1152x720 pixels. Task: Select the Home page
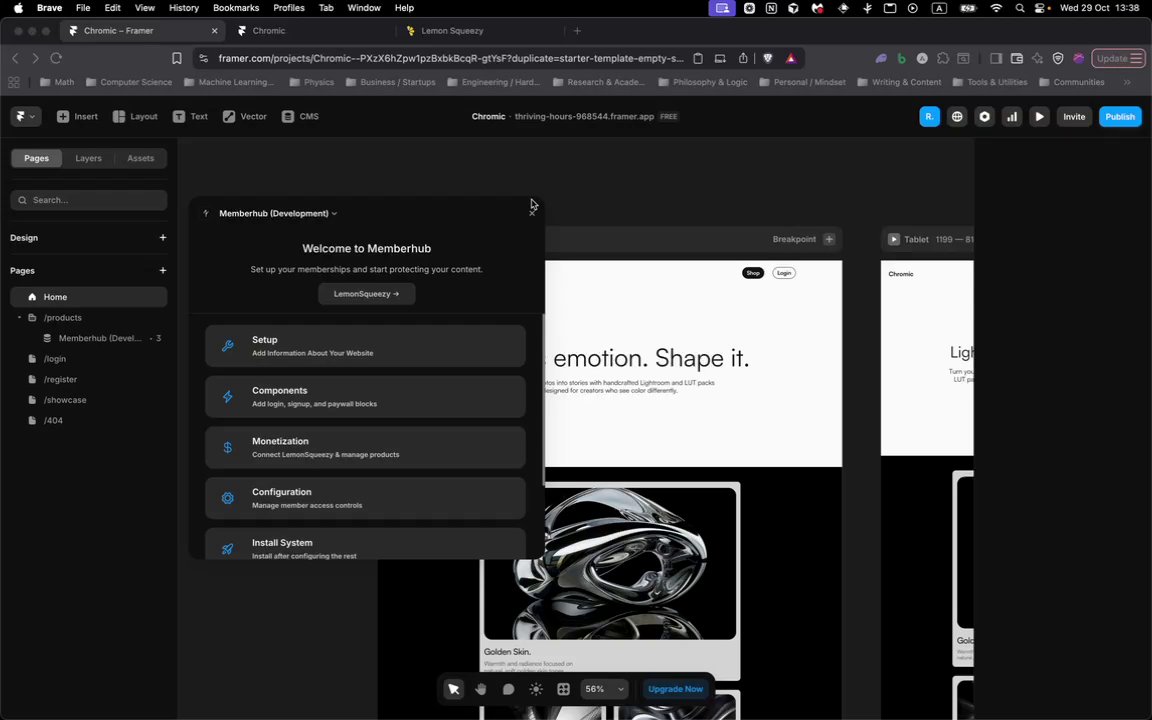point(89,297)
